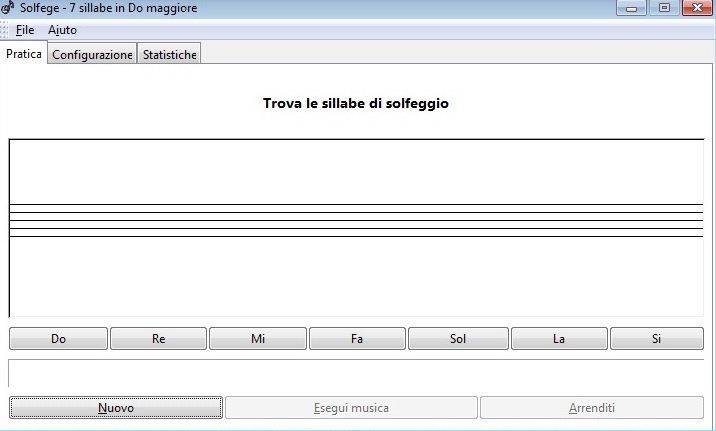Click the Solfege app icon in title bar
Viewport: 716px width, 431px height.
pos(7,7)
